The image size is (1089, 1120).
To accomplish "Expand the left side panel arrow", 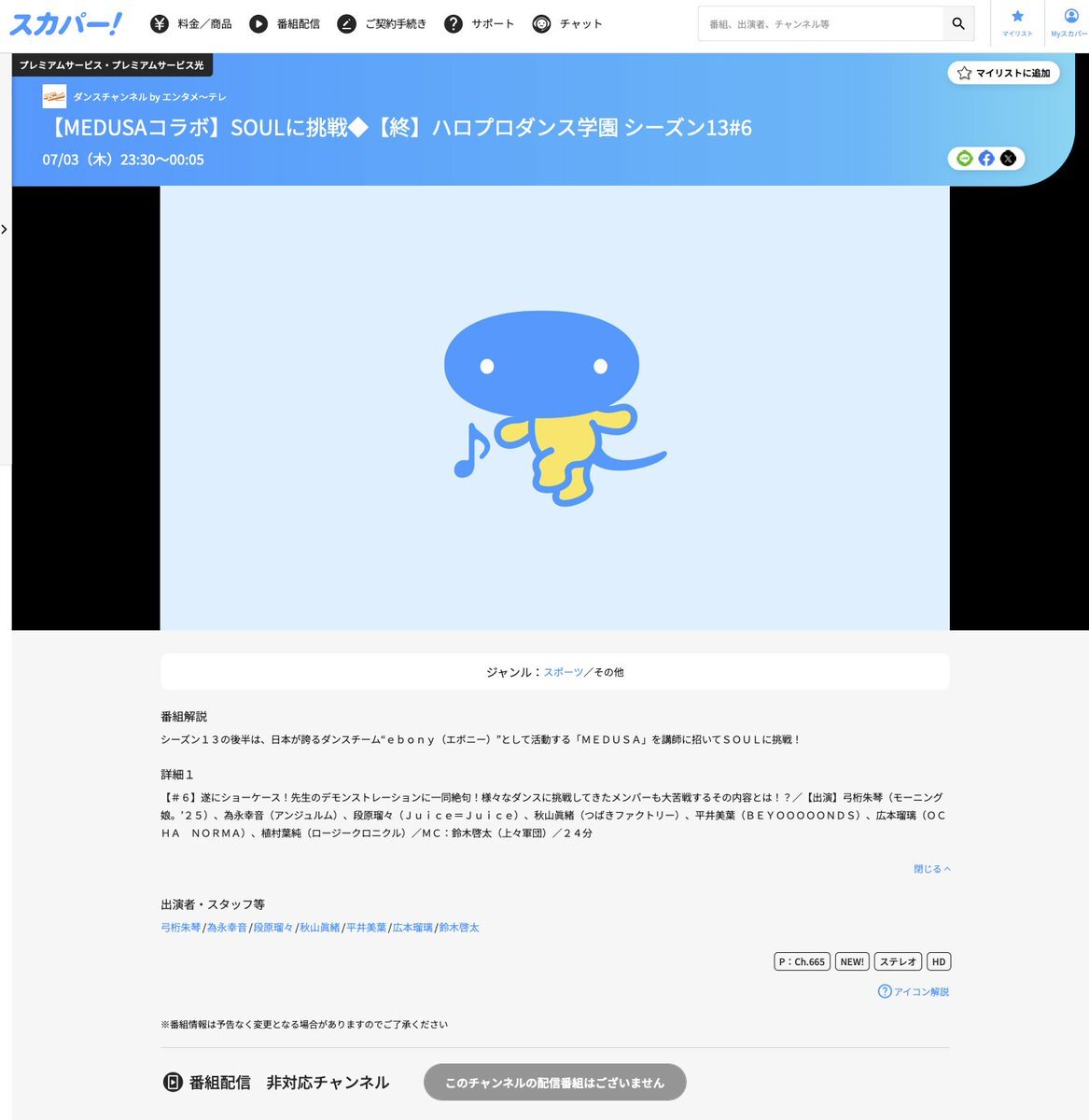I will click(5, 230).
